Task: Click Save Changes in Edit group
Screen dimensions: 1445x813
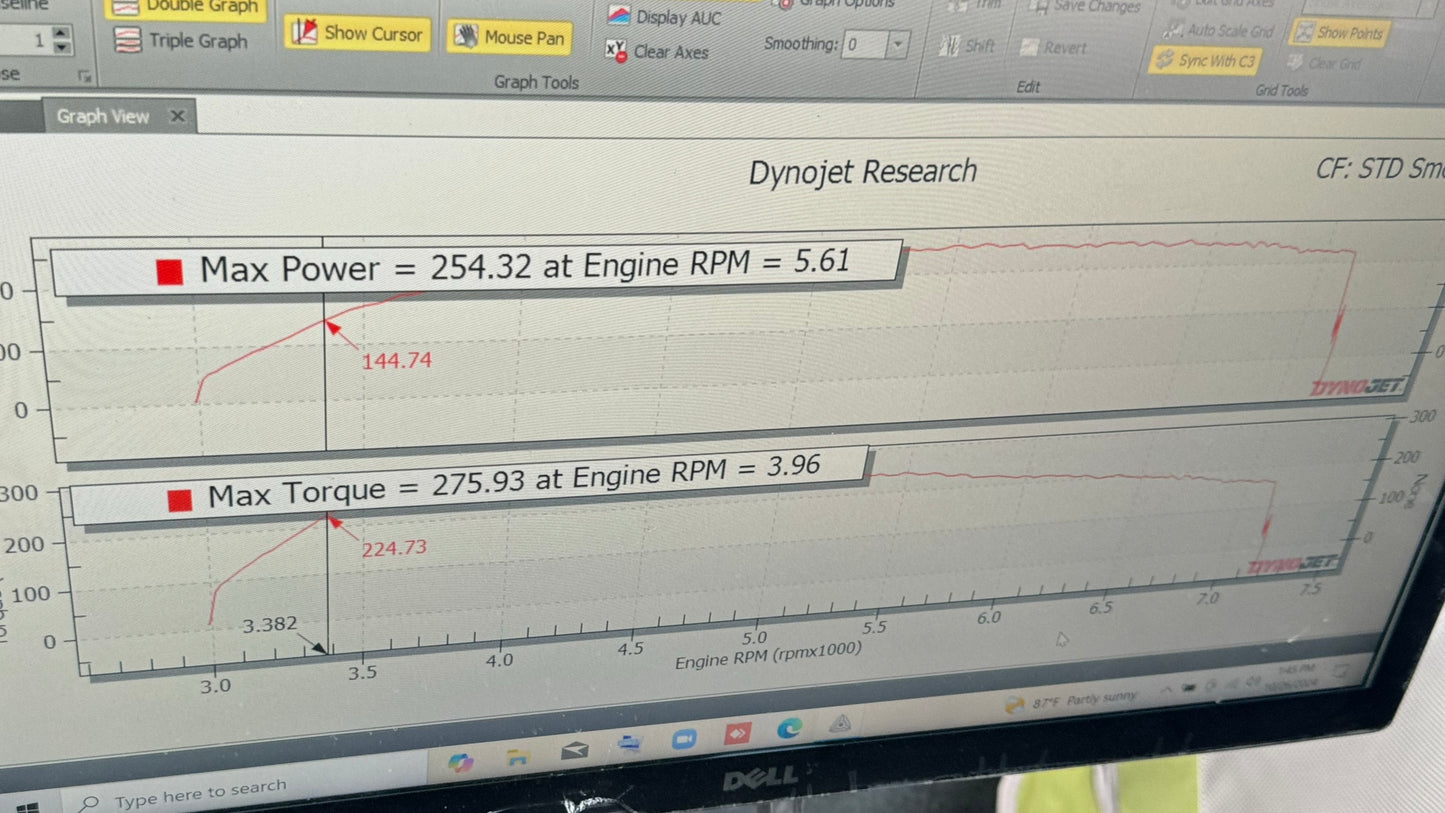Action: coord(1085,8)
